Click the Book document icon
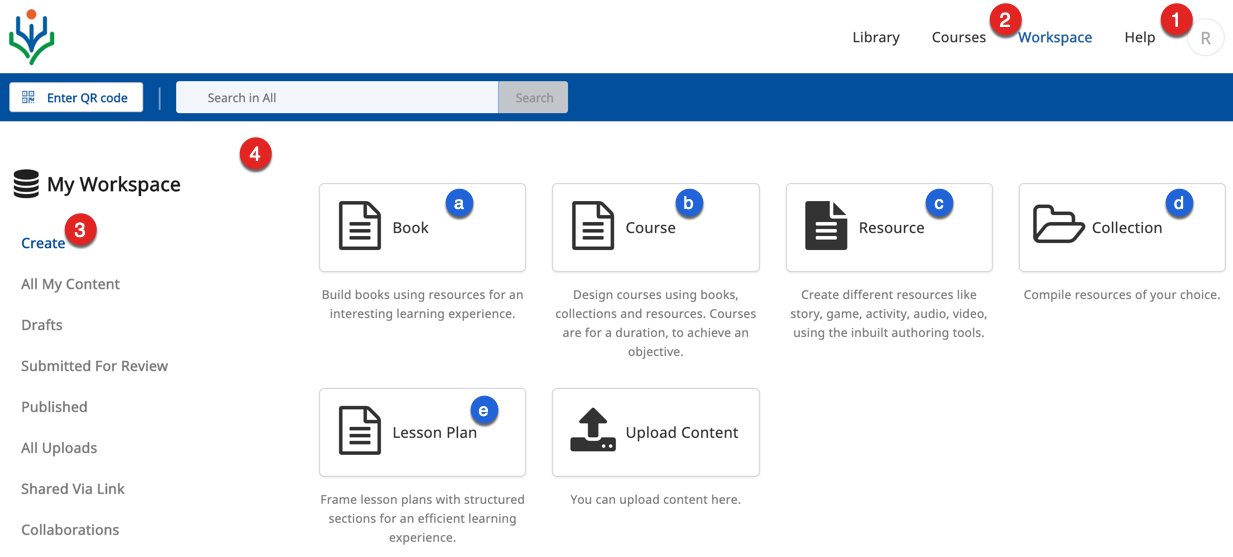This screenshot has width=1233, height=557. (359, 226)
